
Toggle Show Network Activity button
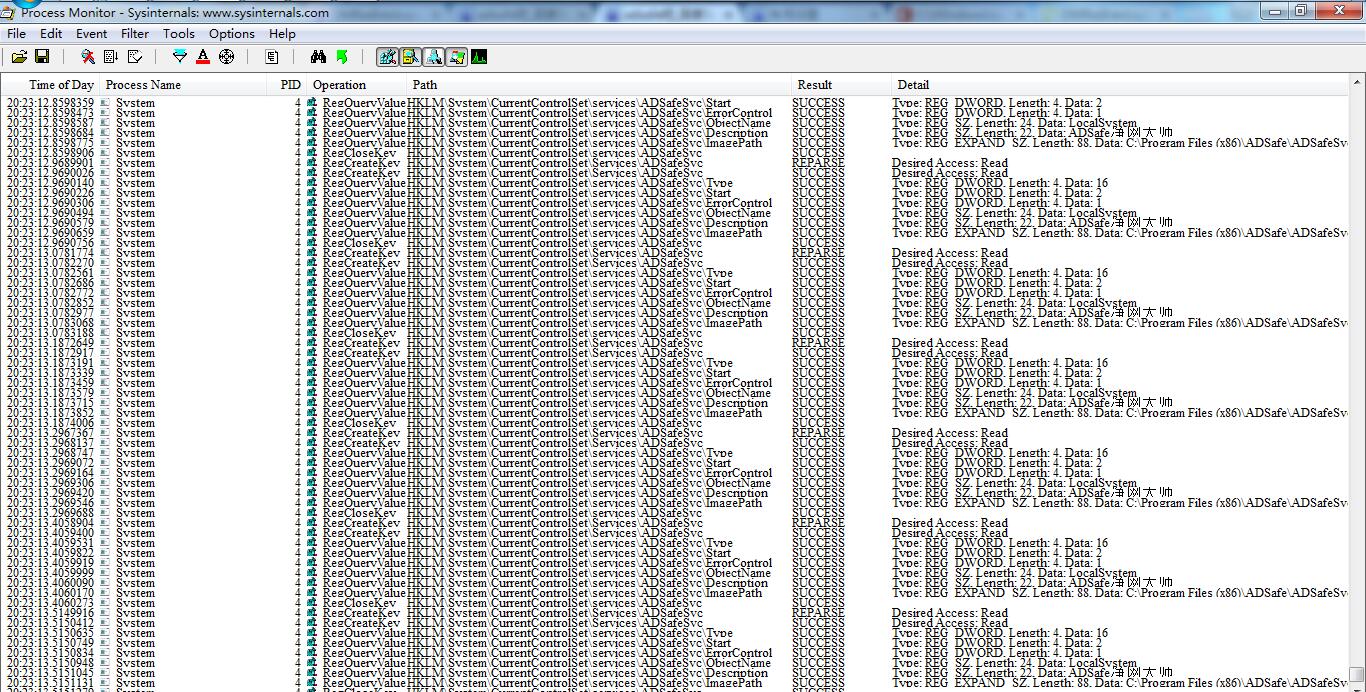tap(433, 57)
